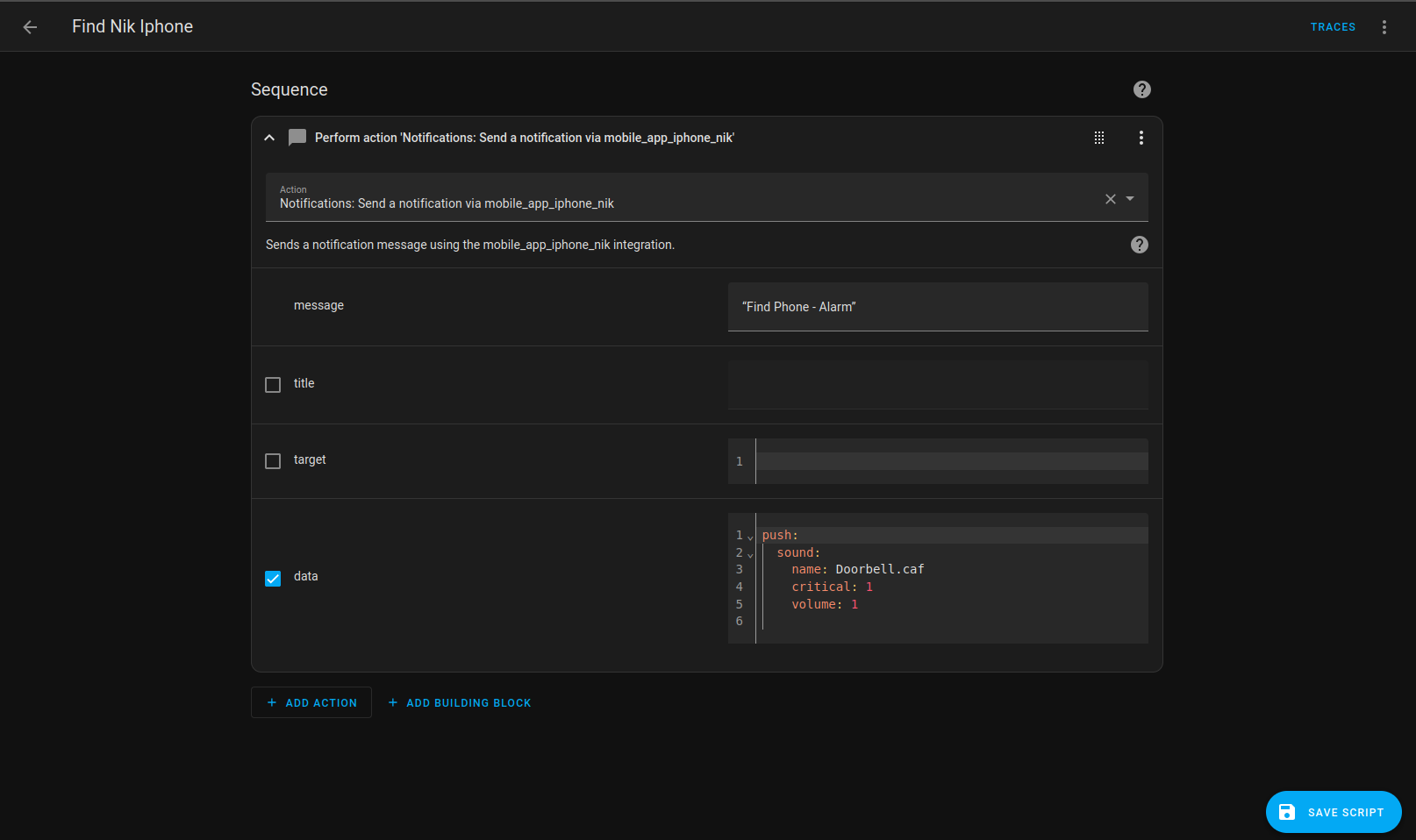This screenshot has height=840, width=1416.
Task: Open the script overflow menu beside TRACES
Action: [x=1384, y=27]
